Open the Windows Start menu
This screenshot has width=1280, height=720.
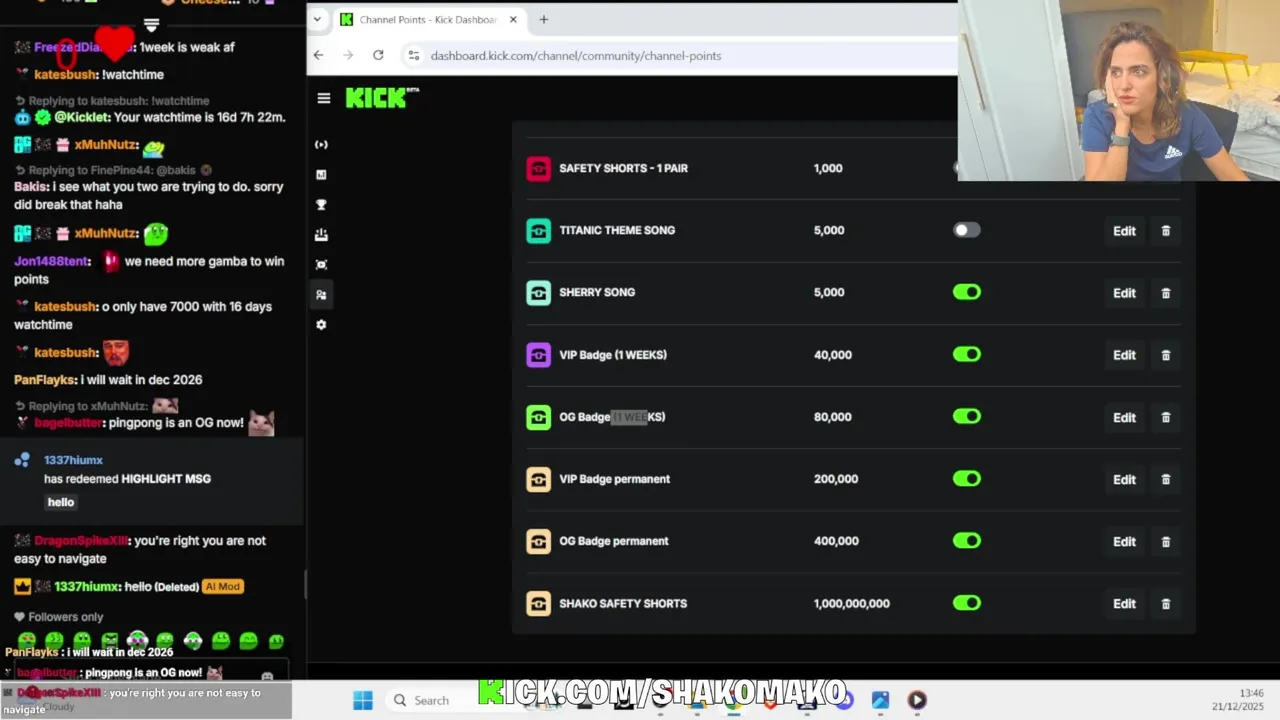pos(363,700)
